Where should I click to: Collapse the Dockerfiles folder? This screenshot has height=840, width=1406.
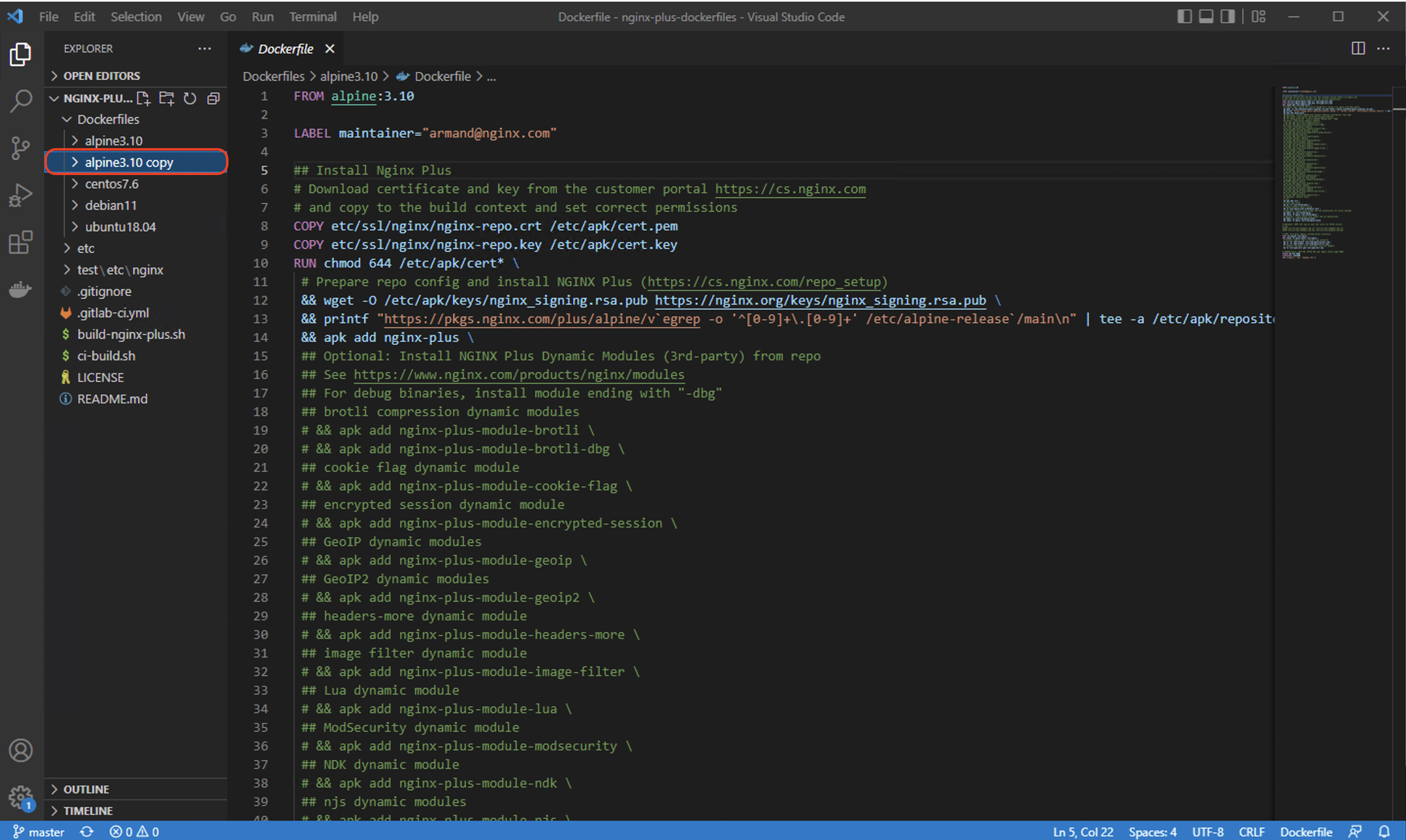coord(136,119)
